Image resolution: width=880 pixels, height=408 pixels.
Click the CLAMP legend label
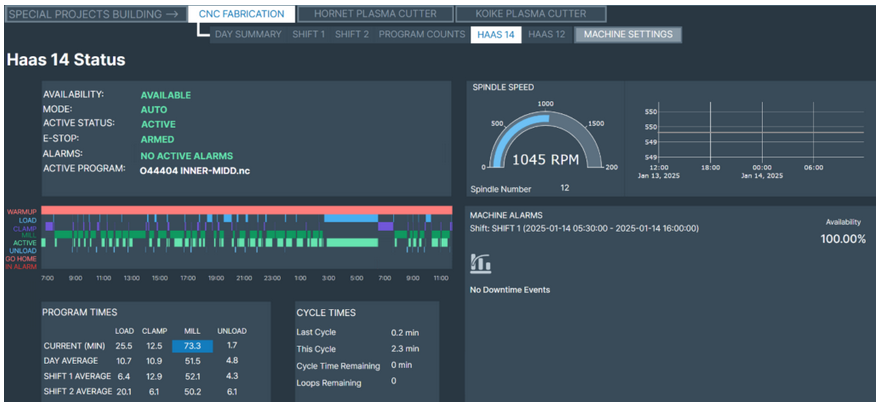tap(26, 228)
